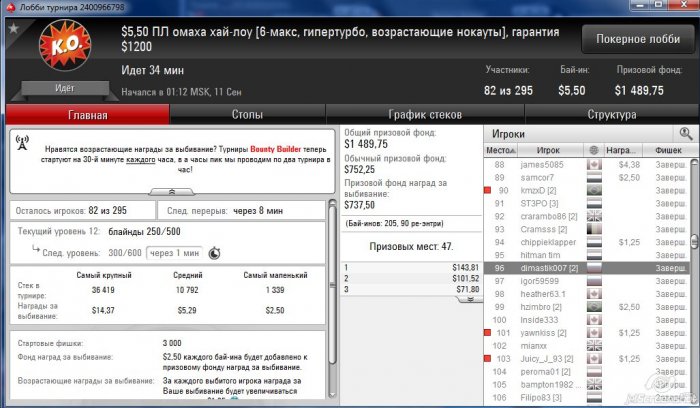Sort players by Место column
This screenshot has width=700, height=408.
[500, 150]
